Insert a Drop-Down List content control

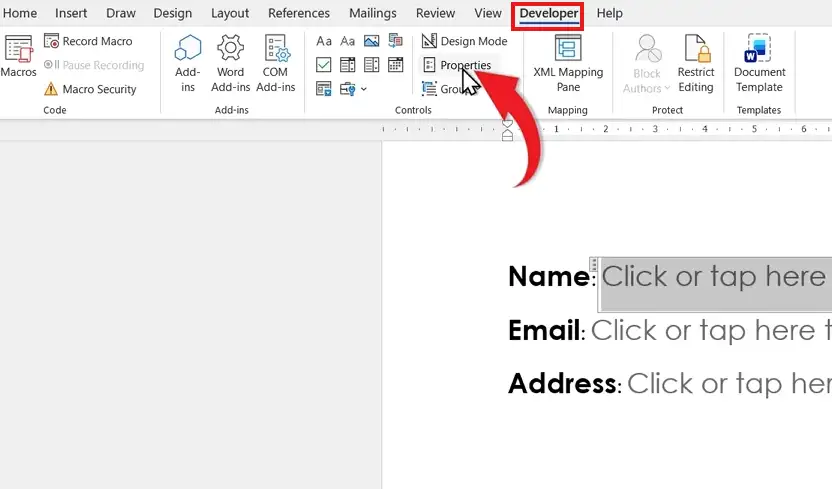371,65
